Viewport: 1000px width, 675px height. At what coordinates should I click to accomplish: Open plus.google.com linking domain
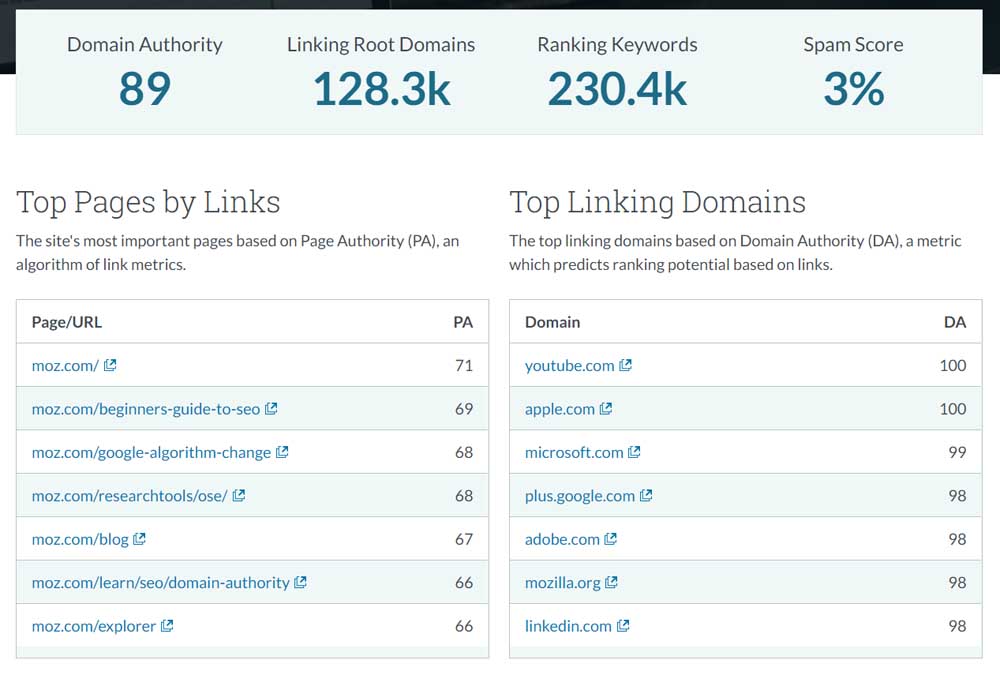pos(580,496)
